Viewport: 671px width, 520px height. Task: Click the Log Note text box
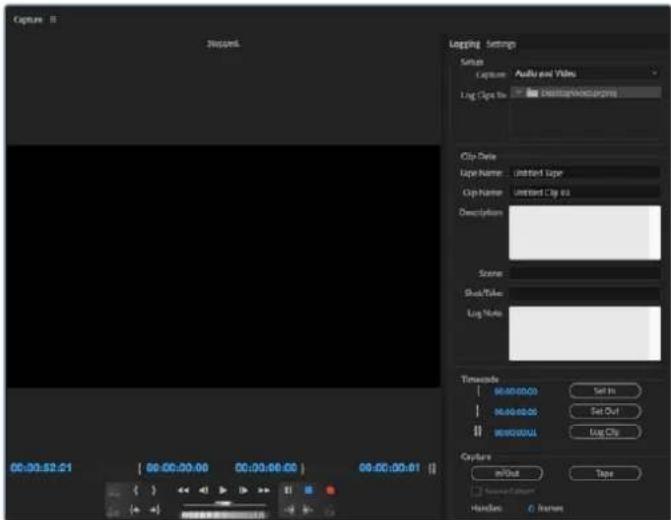click(x=585, y=333)
